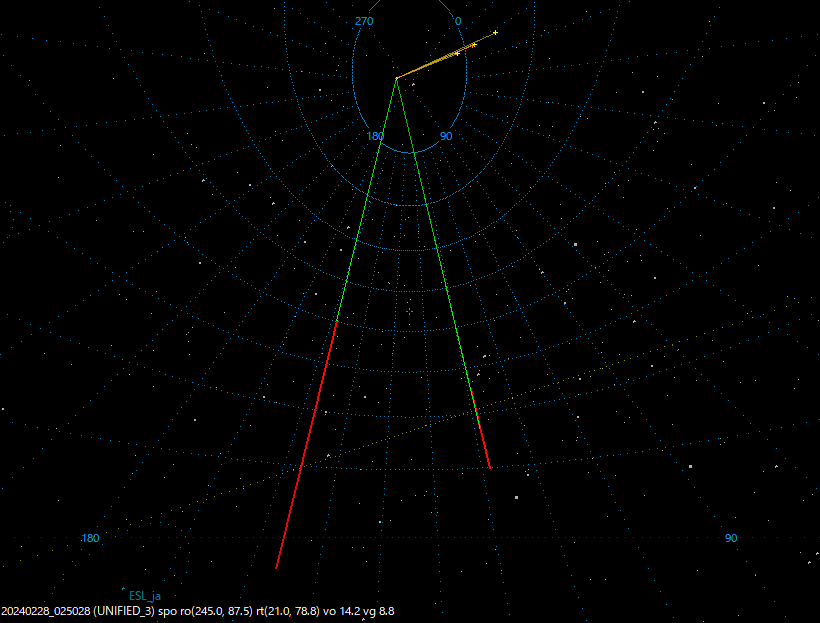This screenshot has width=820, height=623.
Task: Click the inner ring label 180
Action: tap(375, 136)
